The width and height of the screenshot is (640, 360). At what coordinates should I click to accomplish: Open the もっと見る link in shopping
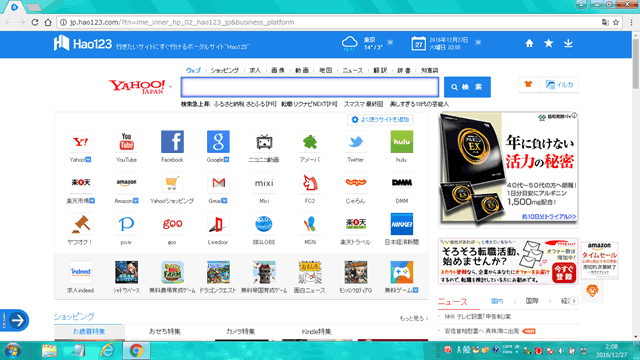413,318
